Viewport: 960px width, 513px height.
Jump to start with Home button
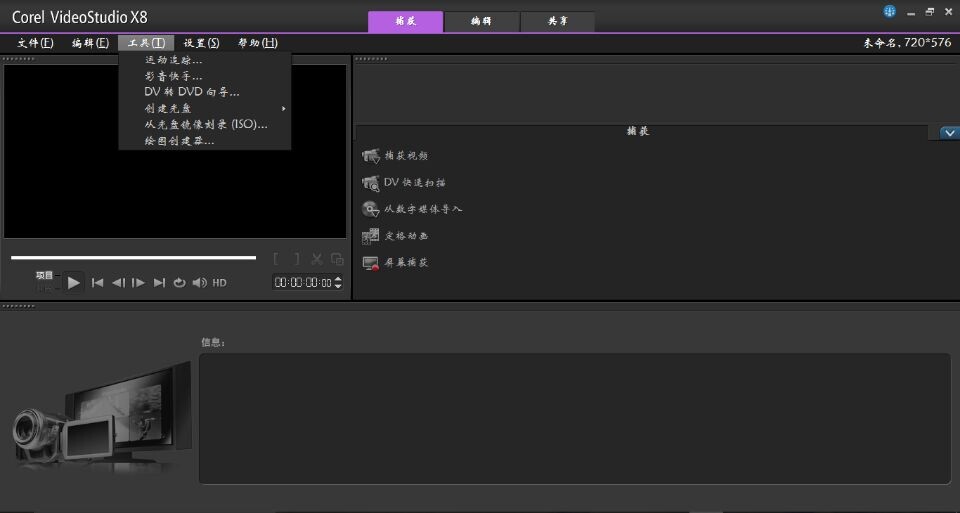pyautogui.click(x=97, y=283)
